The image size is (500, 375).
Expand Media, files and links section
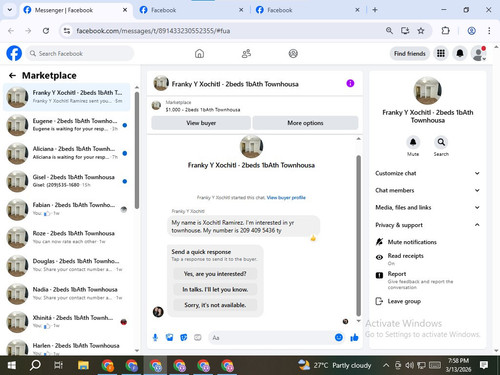428,207
